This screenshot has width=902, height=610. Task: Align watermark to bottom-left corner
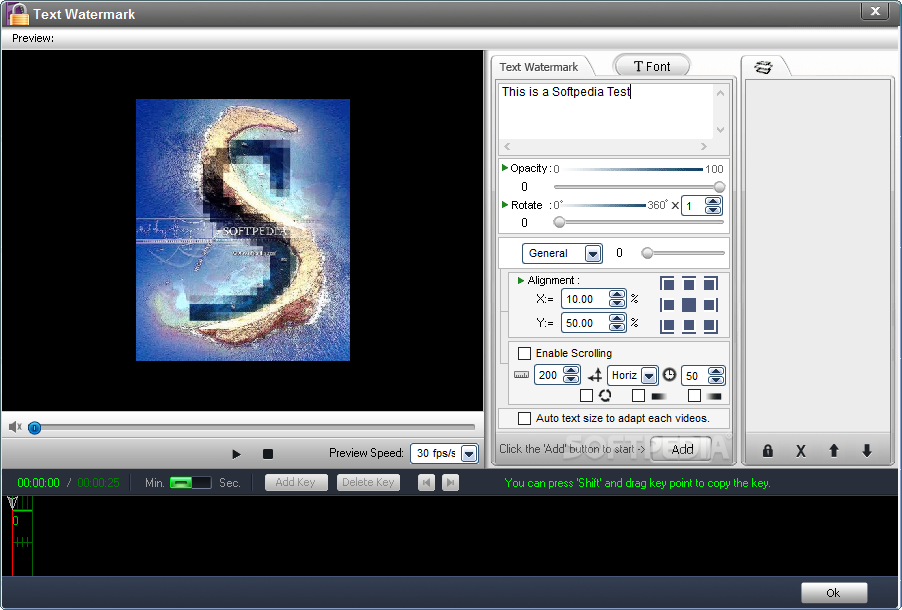coord(667,326)
